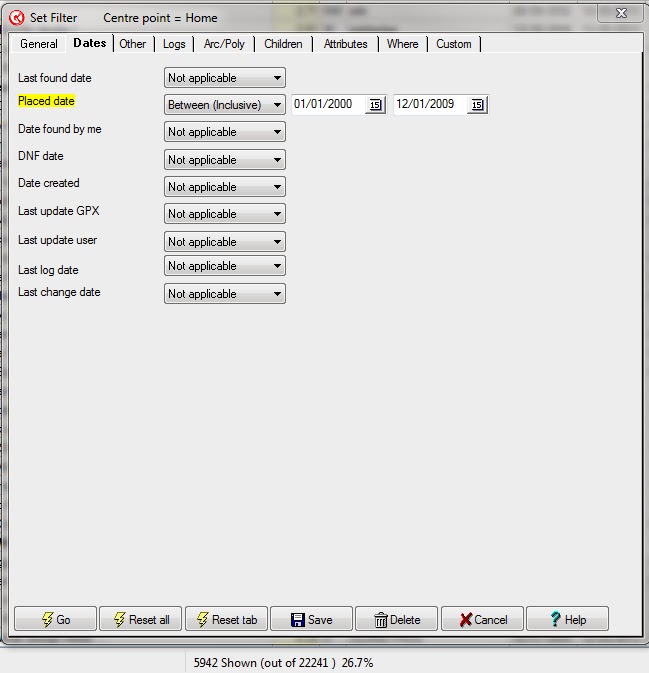Click the end date field 12/01/2009
This screenshot has width=649, height=673.
coord(429,105)
